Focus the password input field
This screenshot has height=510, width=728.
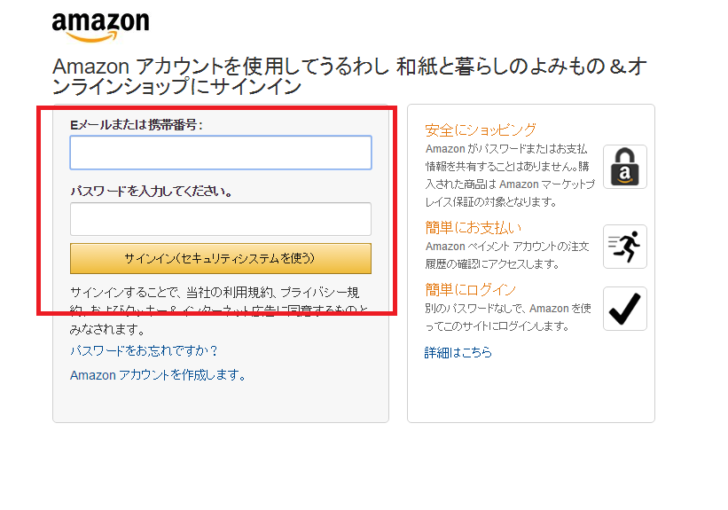(220, 219)
